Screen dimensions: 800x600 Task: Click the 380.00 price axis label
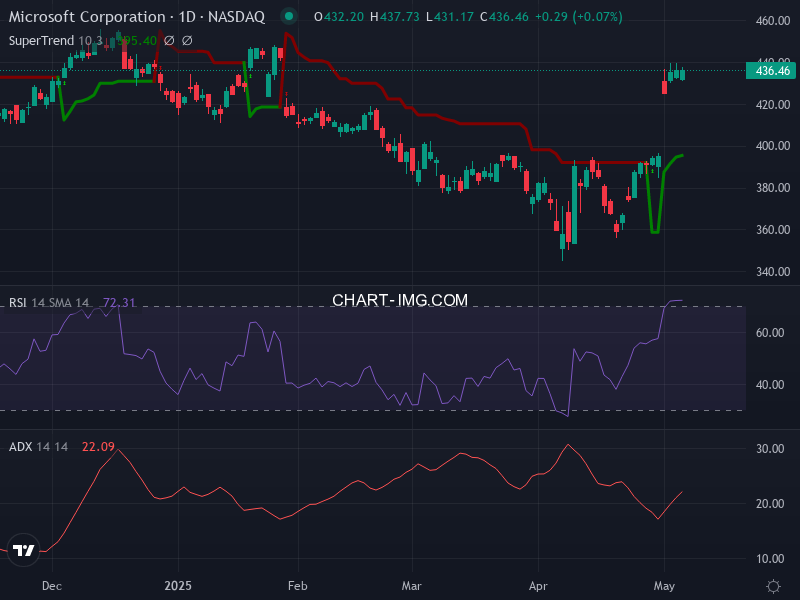[773, 188]
